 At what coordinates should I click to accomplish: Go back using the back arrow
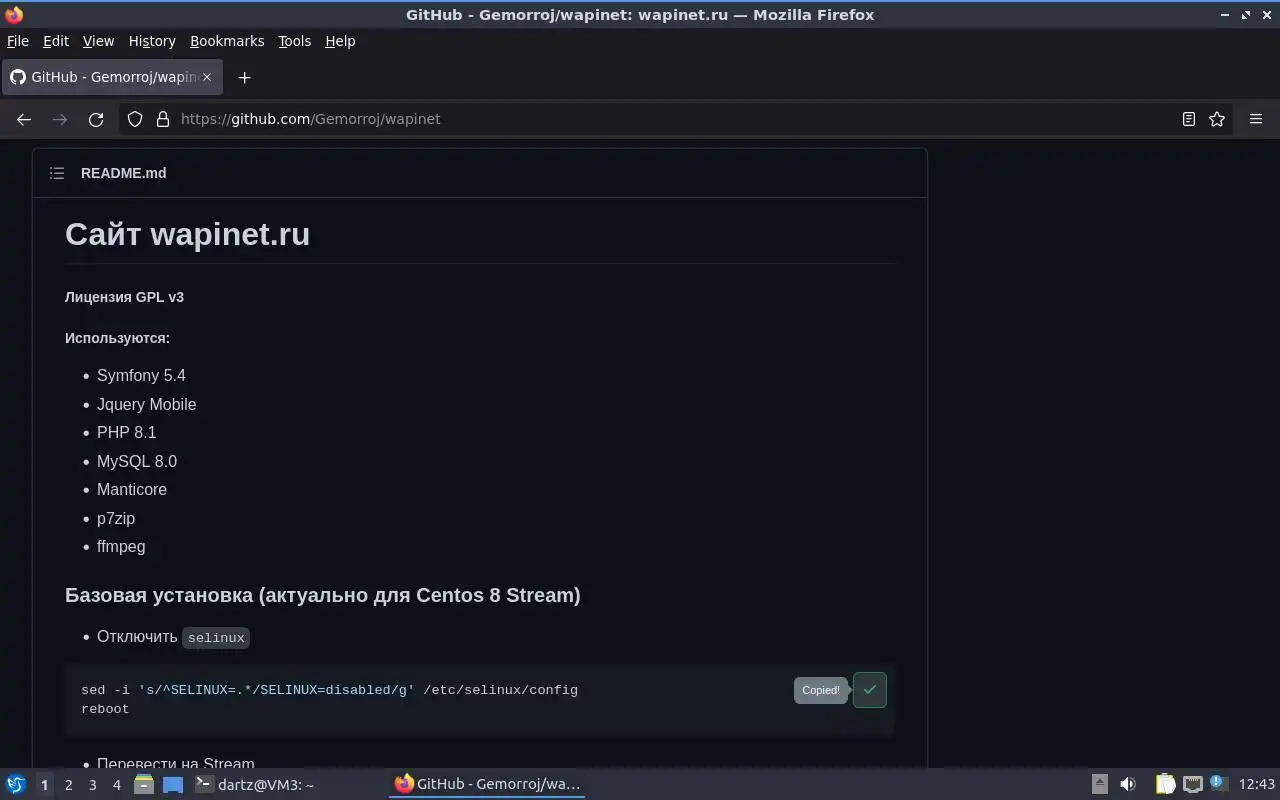click(24, 119)
